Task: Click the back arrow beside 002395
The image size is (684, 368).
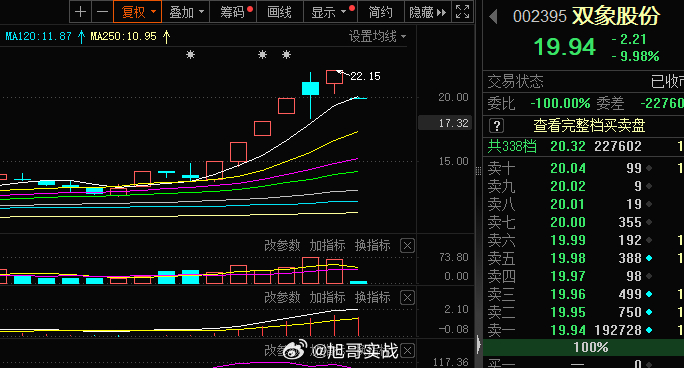Action: [493, 17]
